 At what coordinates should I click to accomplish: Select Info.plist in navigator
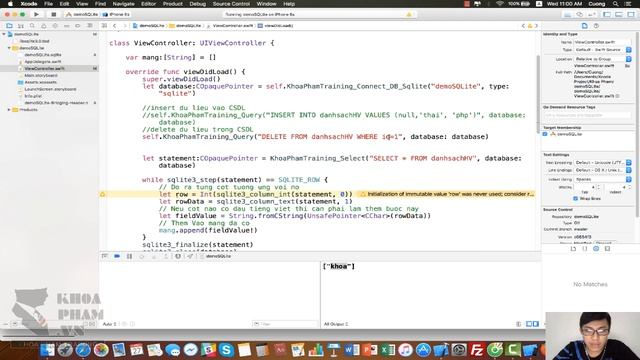pyautogui.click(x=33, y=96)
